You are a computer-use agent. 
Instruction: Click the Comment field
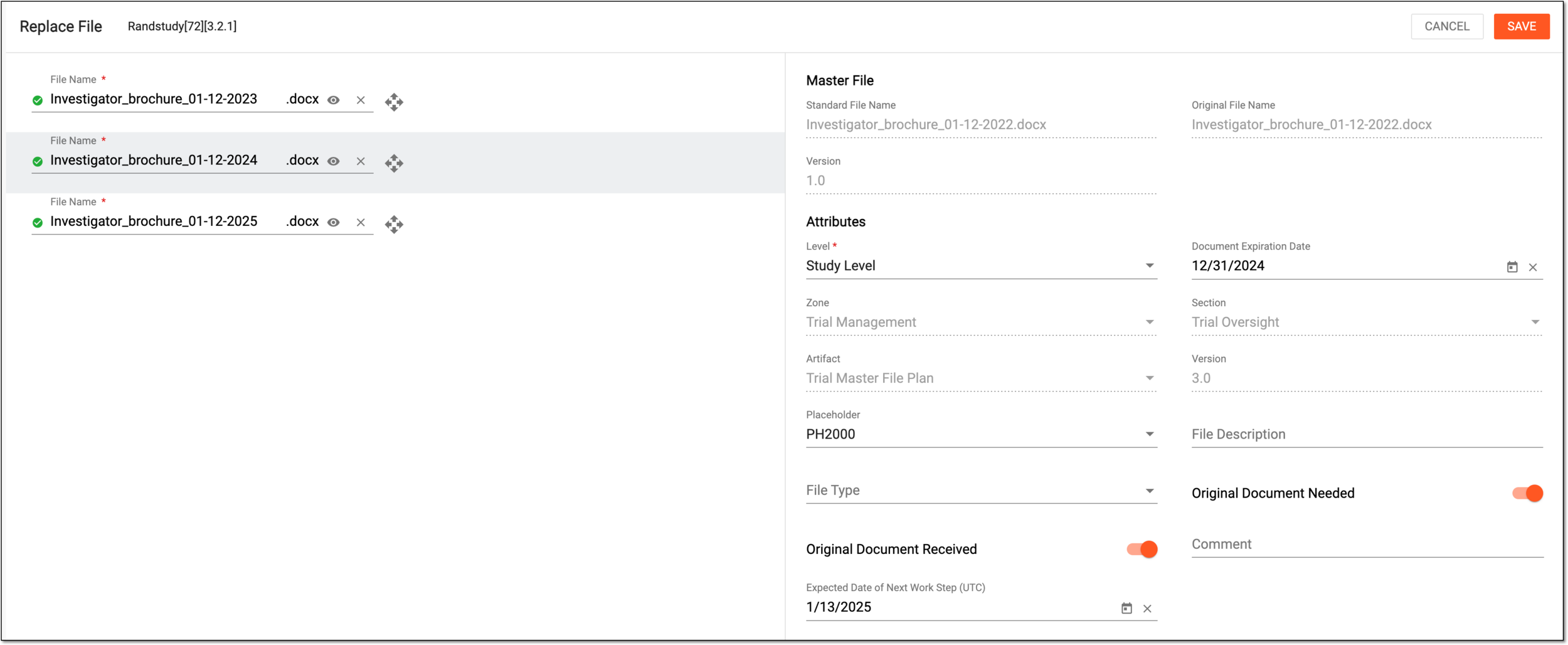click(1367, 545)
